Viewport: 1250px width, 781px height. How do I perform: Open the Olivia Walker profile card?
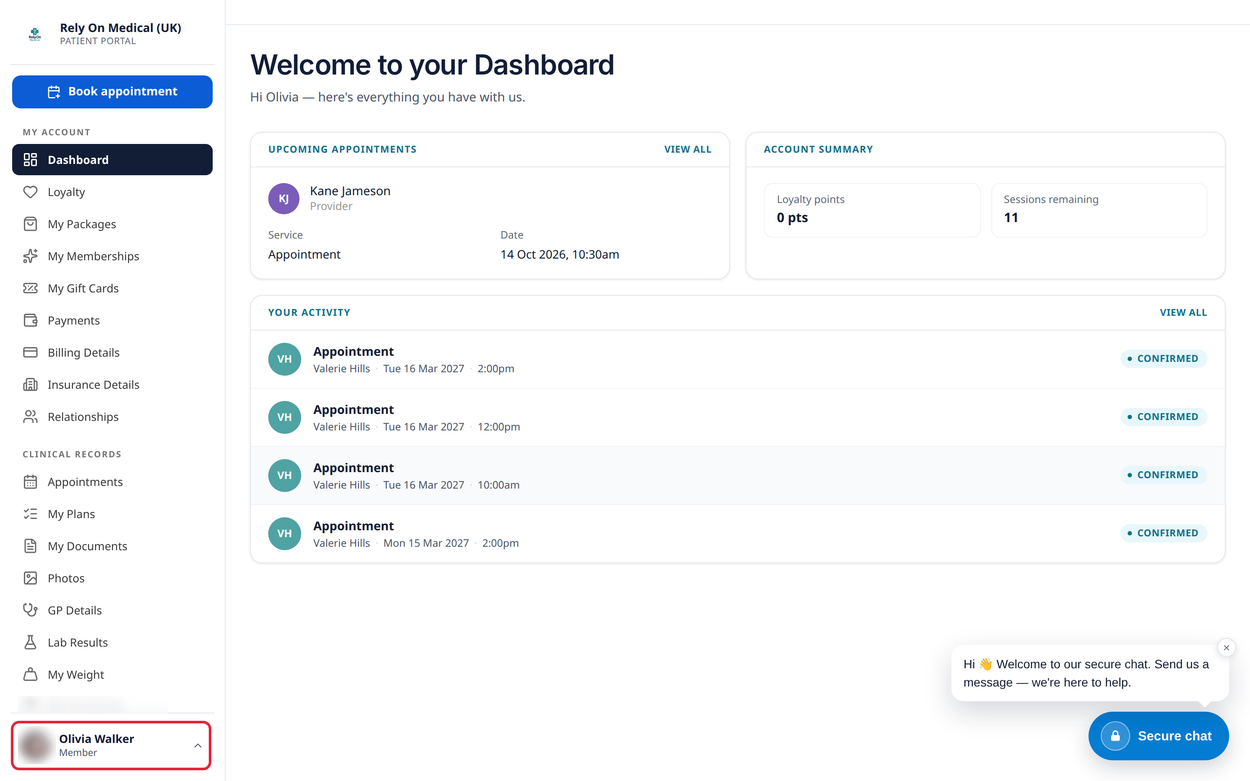[111, 745]
